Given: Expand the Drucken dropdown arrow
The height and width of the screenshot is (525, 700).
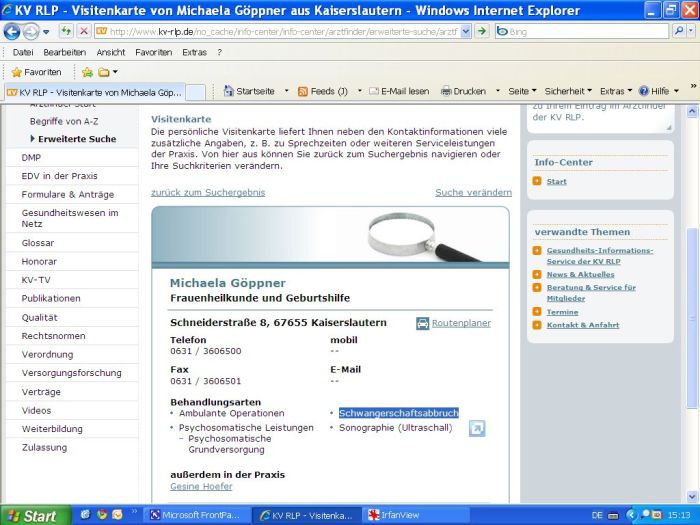Looking at the screenshot, I should click(497, 92).
